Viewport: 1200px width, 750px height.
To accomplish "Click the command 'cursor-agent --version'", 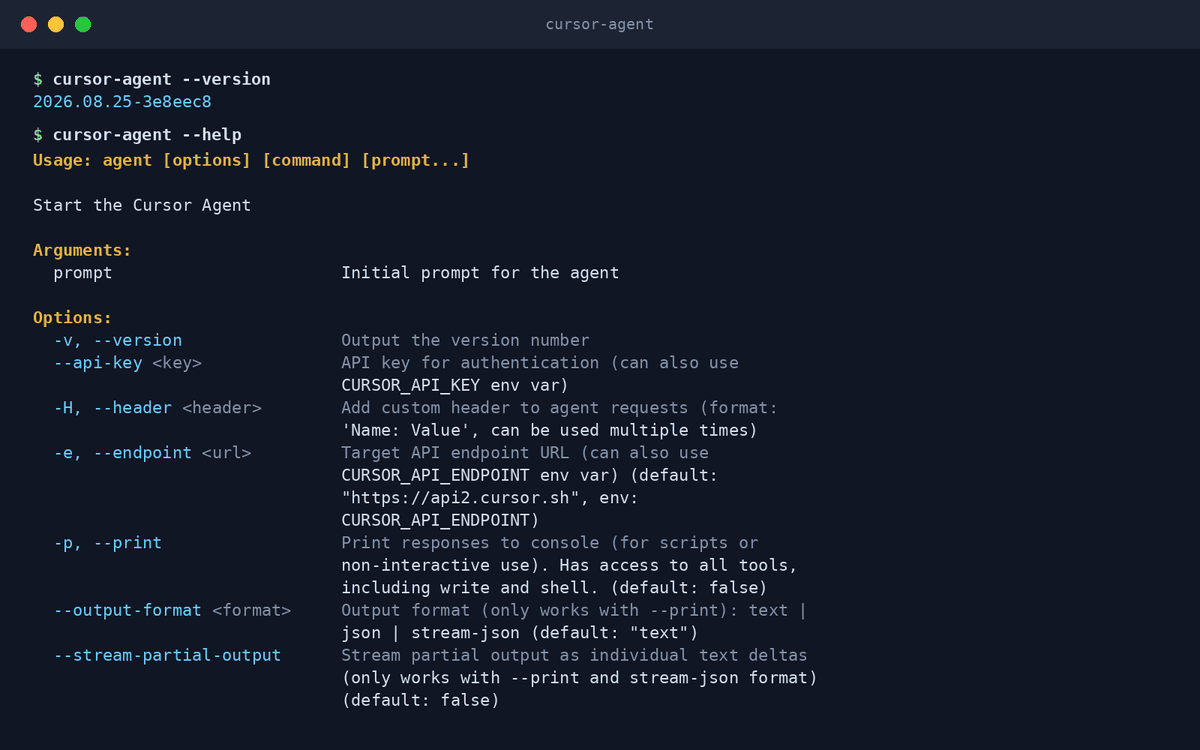I will click(162, 79).
